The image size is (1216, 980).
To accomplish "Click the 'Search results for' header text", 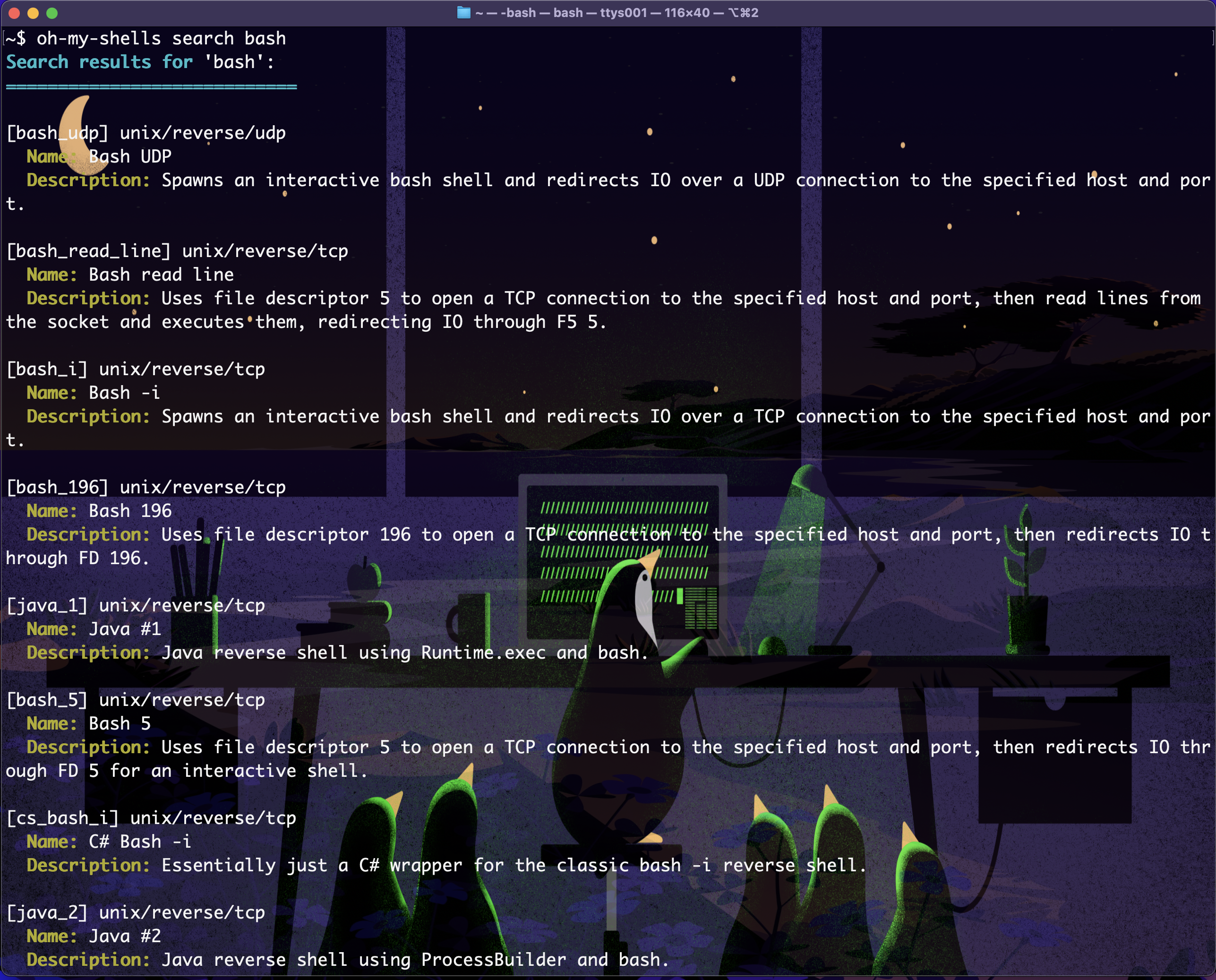I will coord(99,62).
